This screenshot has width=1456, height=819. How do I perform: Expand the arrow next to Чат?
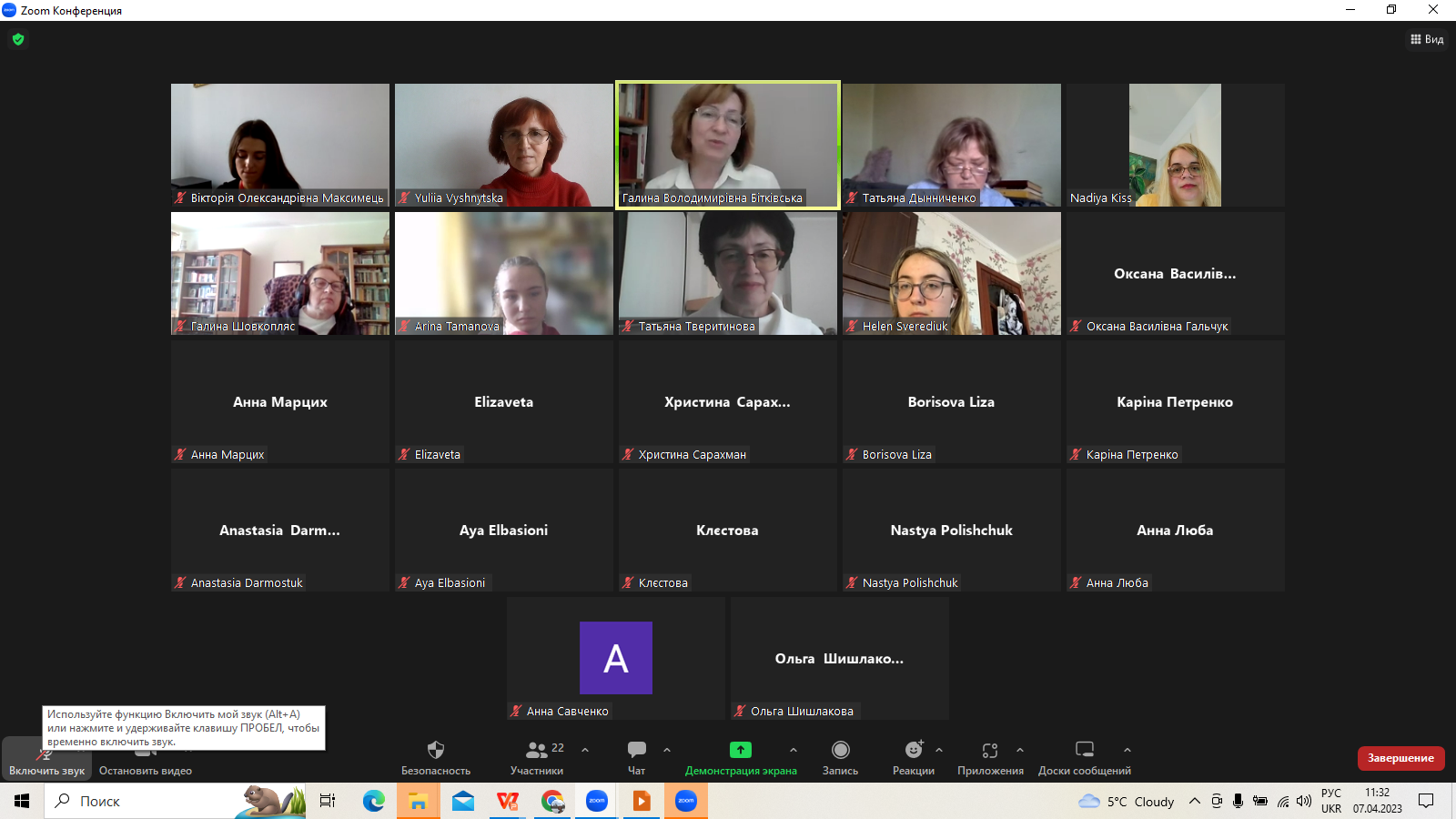point(667,751)
